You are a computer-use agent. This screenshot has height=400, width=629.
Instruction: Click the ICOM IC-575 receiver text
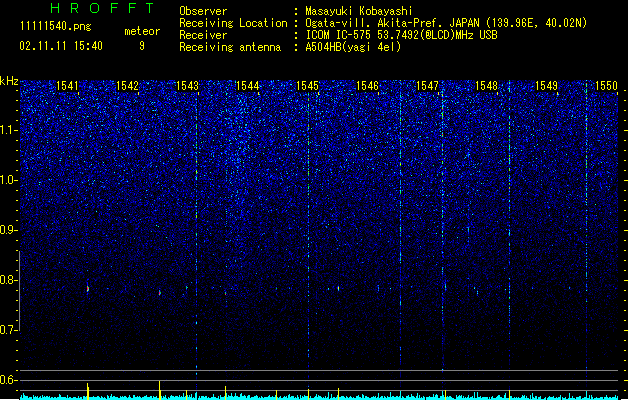(x=401, y=35)
